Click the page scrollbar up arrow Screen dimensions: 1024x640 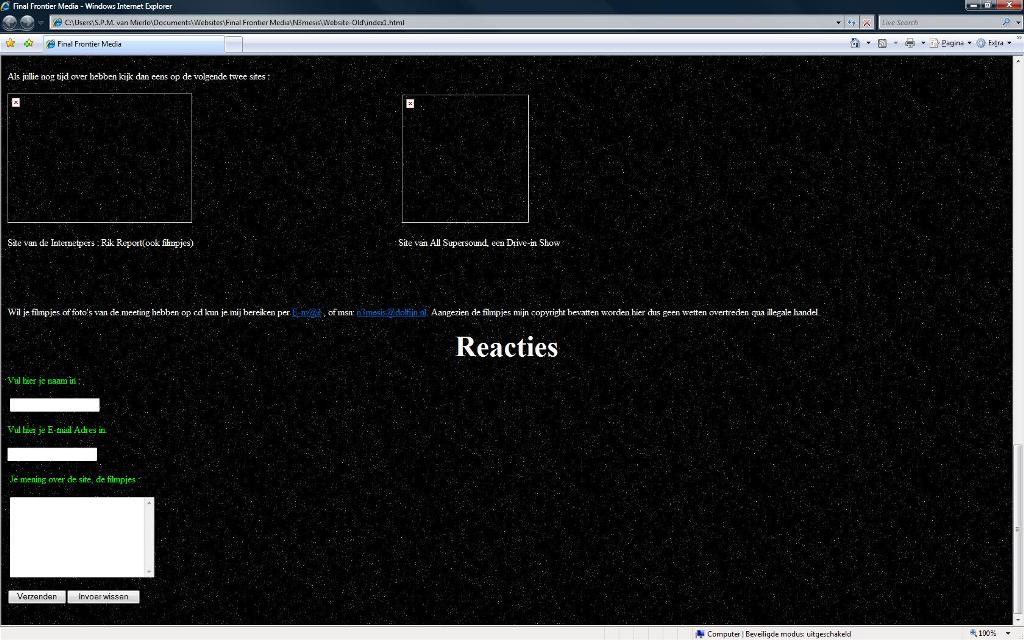1017,61
